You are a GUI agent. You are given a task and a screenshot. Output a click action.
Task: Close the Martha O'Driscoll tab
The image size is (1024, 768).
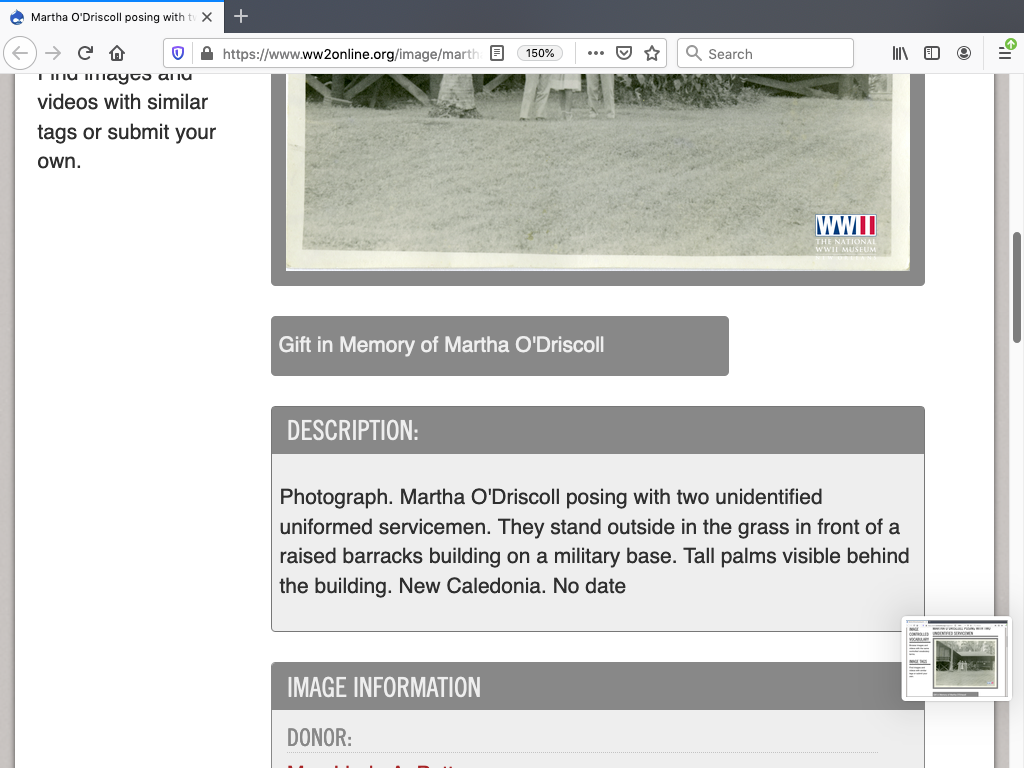click(207, 17)
